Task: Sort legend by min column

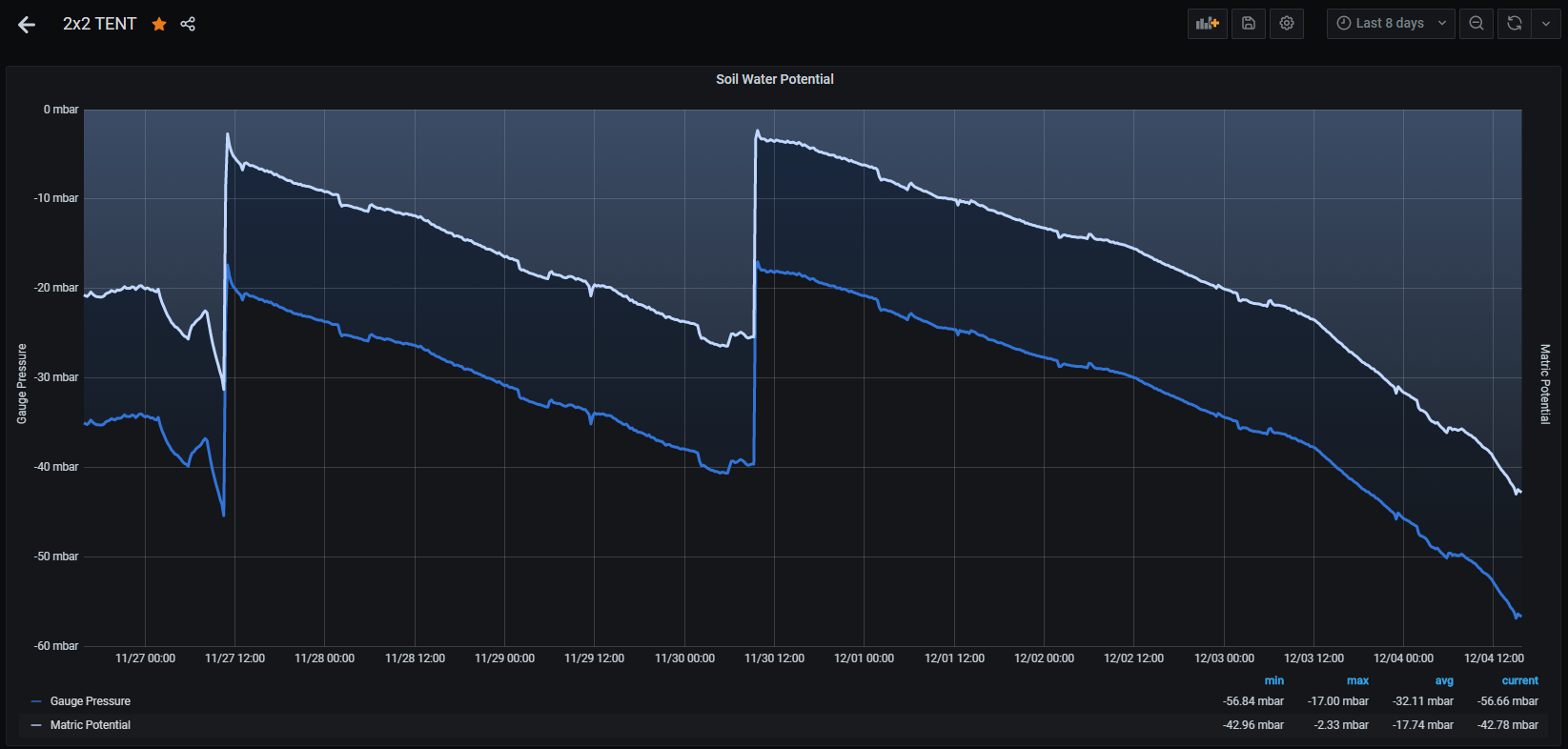Action: click(x=1274, y=680)
